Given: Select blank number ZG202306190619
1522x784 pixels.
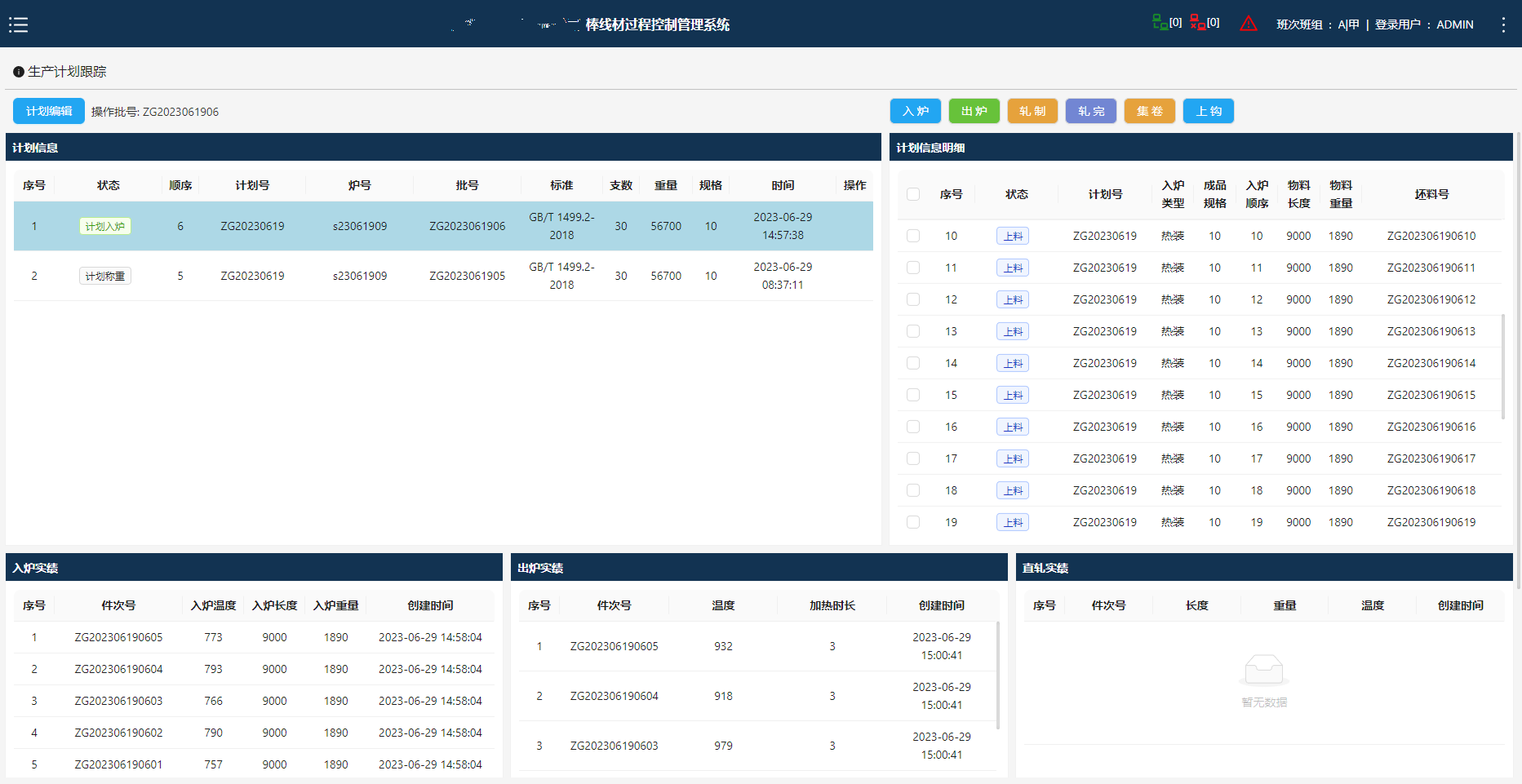Looking at the screenshot, I should pyautogui.click(x=1431, y=522).
